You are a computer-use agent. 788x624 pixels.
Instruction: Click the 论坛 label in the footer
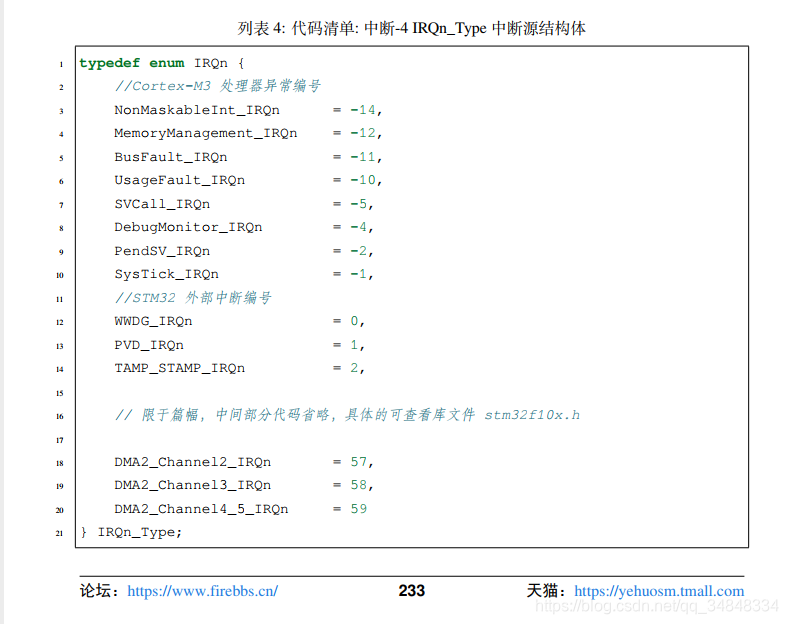click(100, 591)
